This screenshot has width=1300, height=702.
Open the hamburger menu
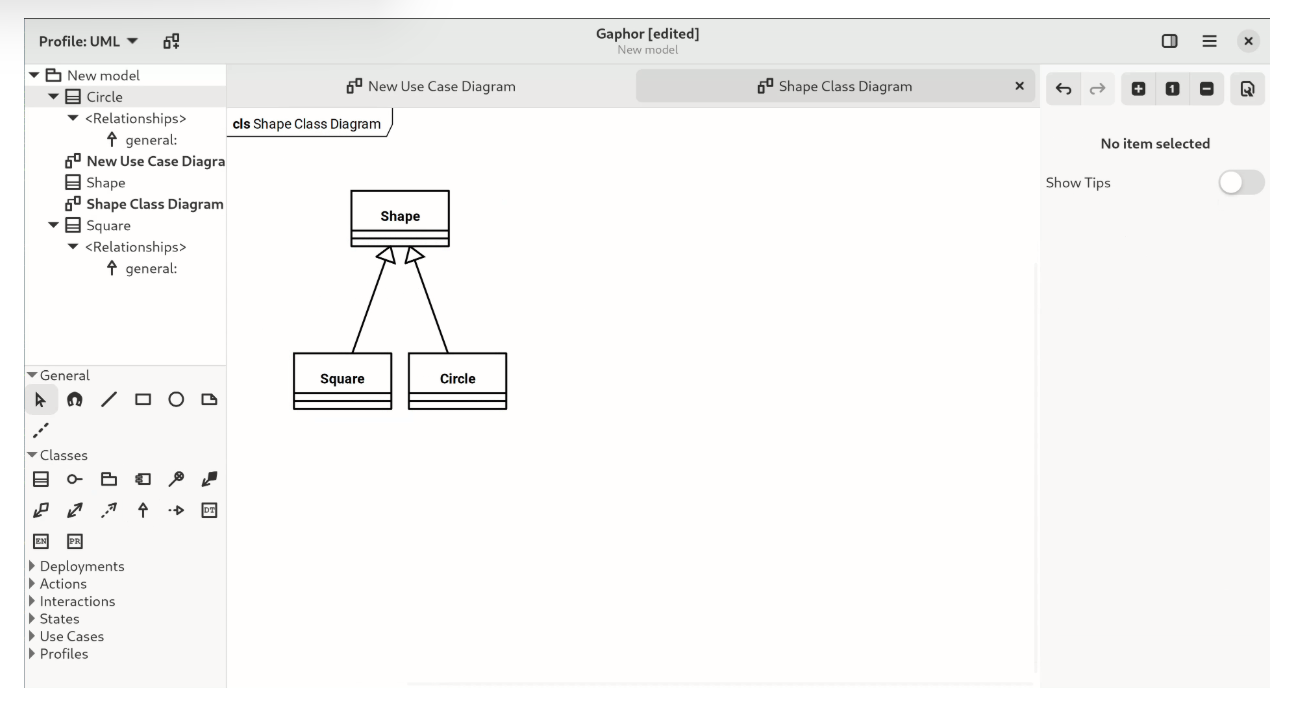click(1210, 42)
